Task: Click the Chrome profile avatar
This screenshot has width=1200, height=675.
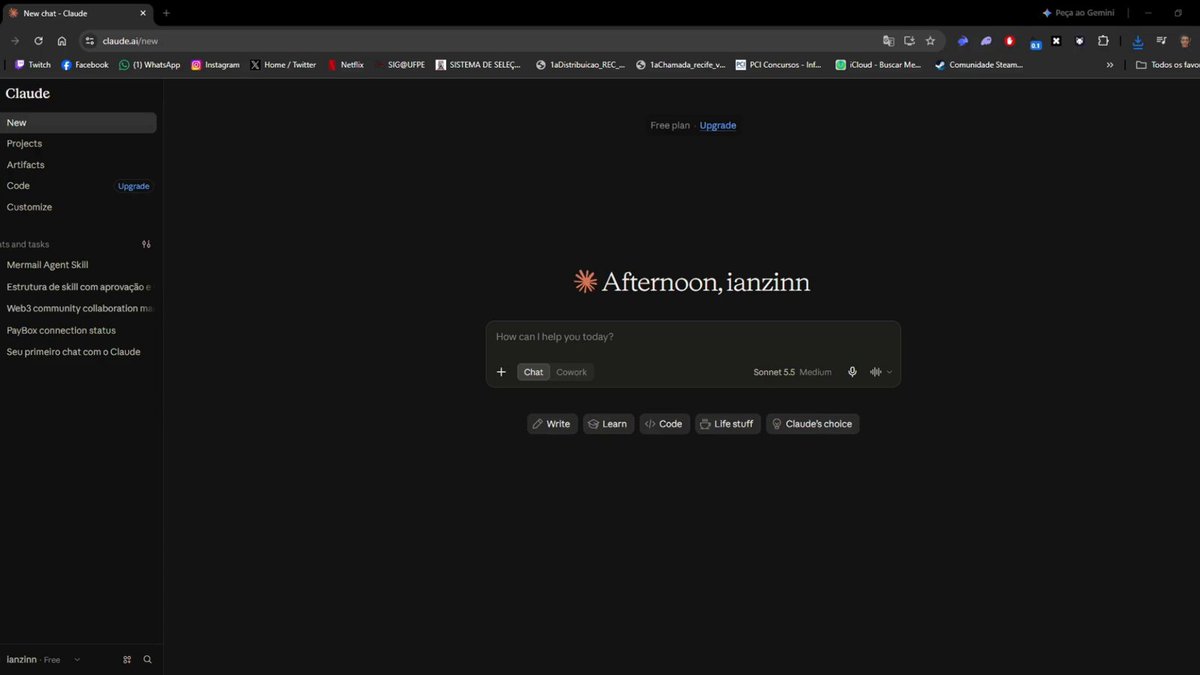Action: [1185, 41]
